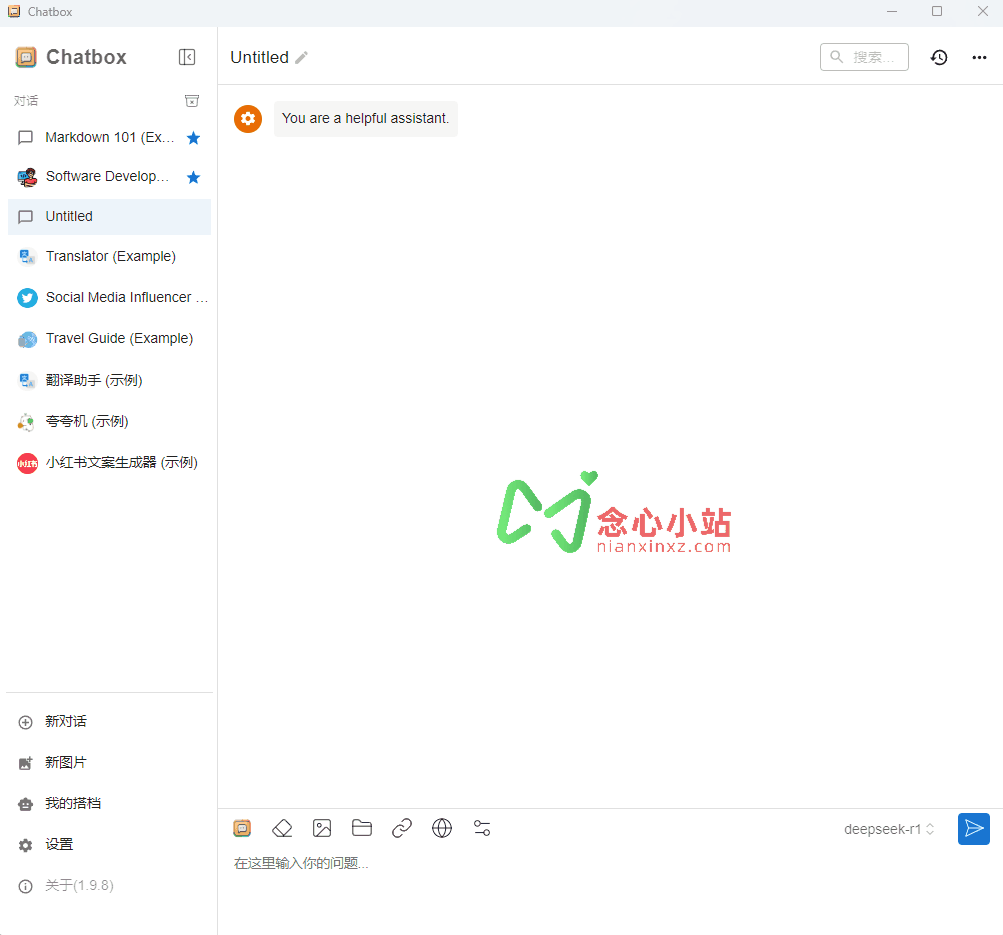The image size is (1003, 935).
Task: Open the deepseek-r1 model dropdown
Action: [x=889, y=829]
